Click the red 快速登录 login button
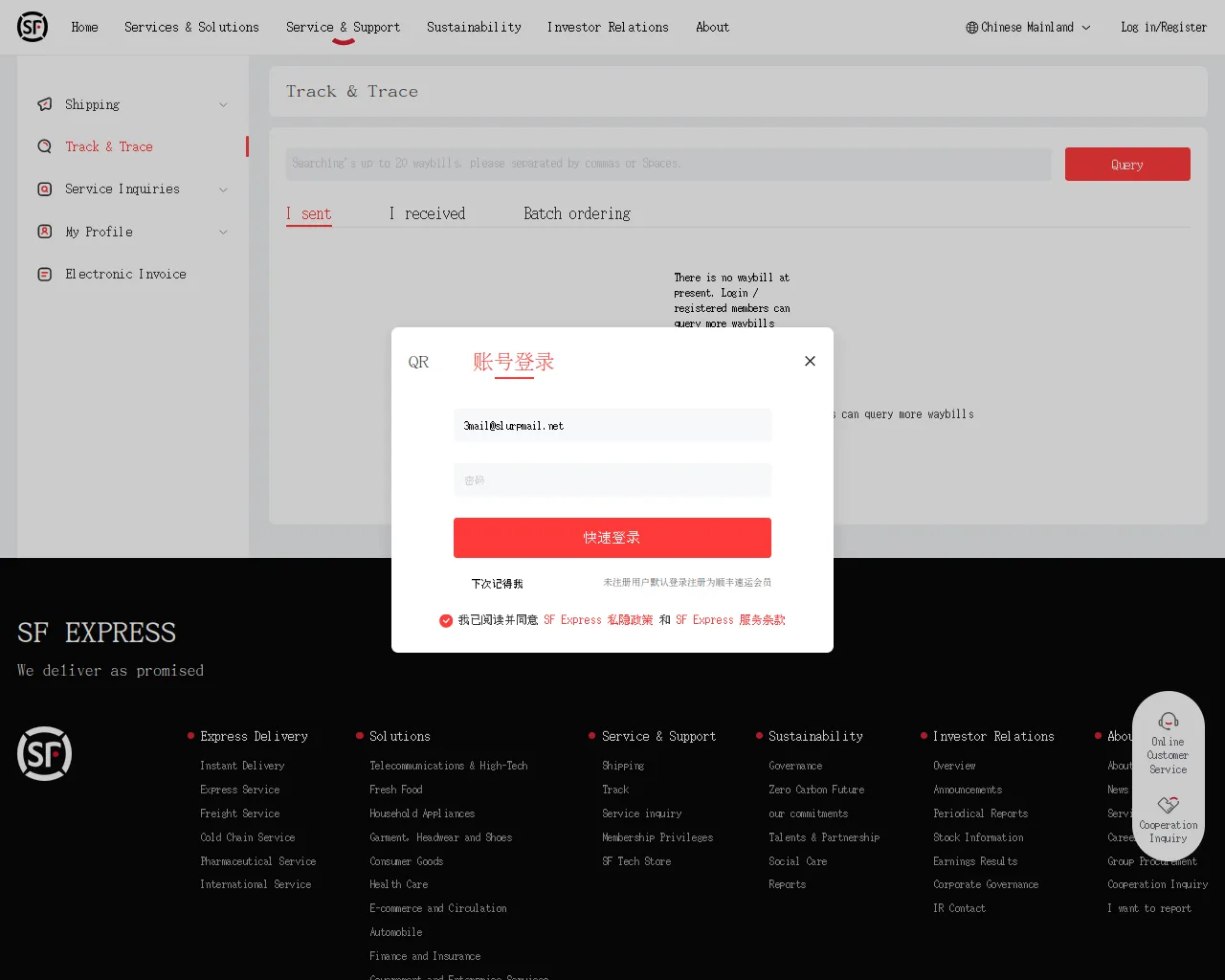1225x980 pixels. (612, 538)
